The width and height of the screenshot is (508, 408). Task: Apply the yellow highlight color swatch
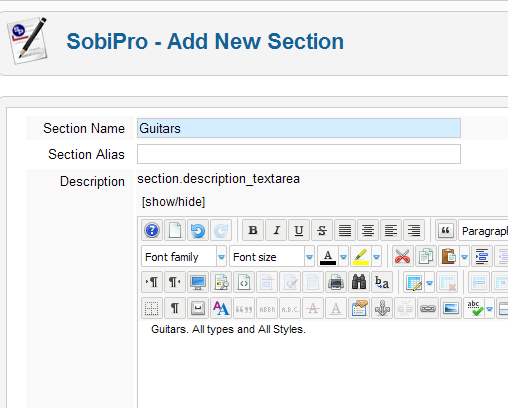pyautogui.click(x=361, y=256)
